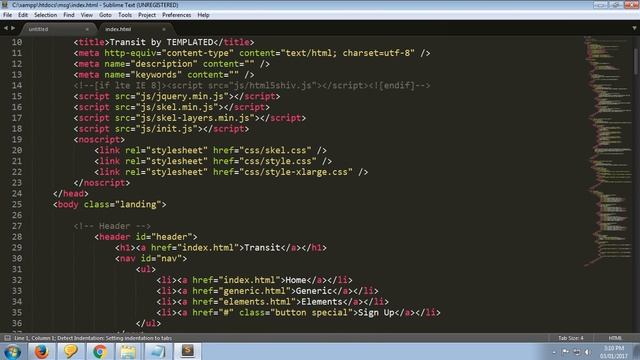Click "js/init.js" string
Screen dimensions: 640x360
167,129
